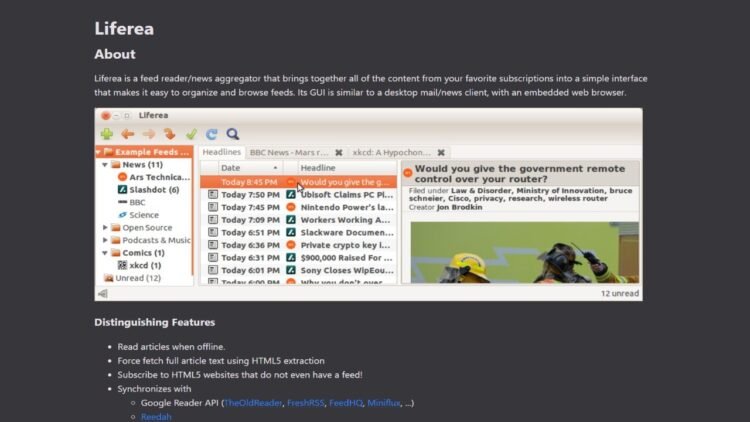
Task: Select Slashdot (6) feed in sidebar
Action: coord(154,190)
